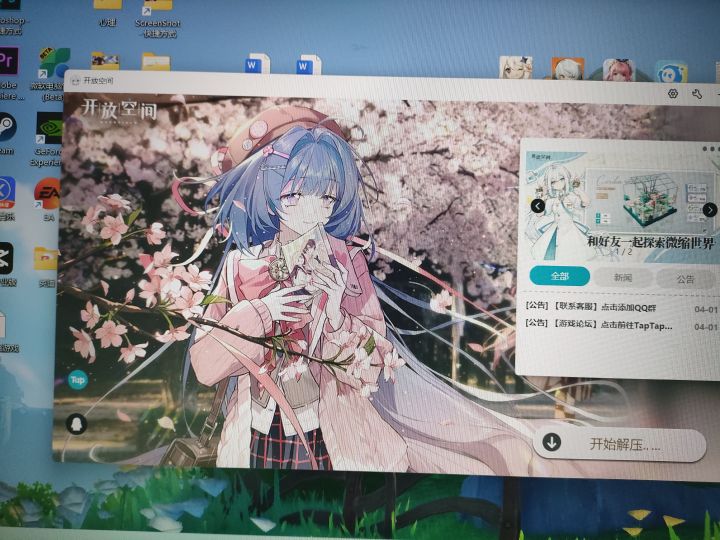Select the 全部 tab
This screenshot has width=720, height=540.
click(x=559, y=276)
